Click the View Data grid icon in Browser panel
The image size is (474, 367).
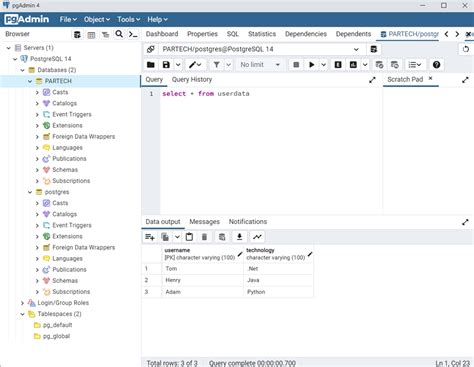pyautogui.click(x=91, y=34)
